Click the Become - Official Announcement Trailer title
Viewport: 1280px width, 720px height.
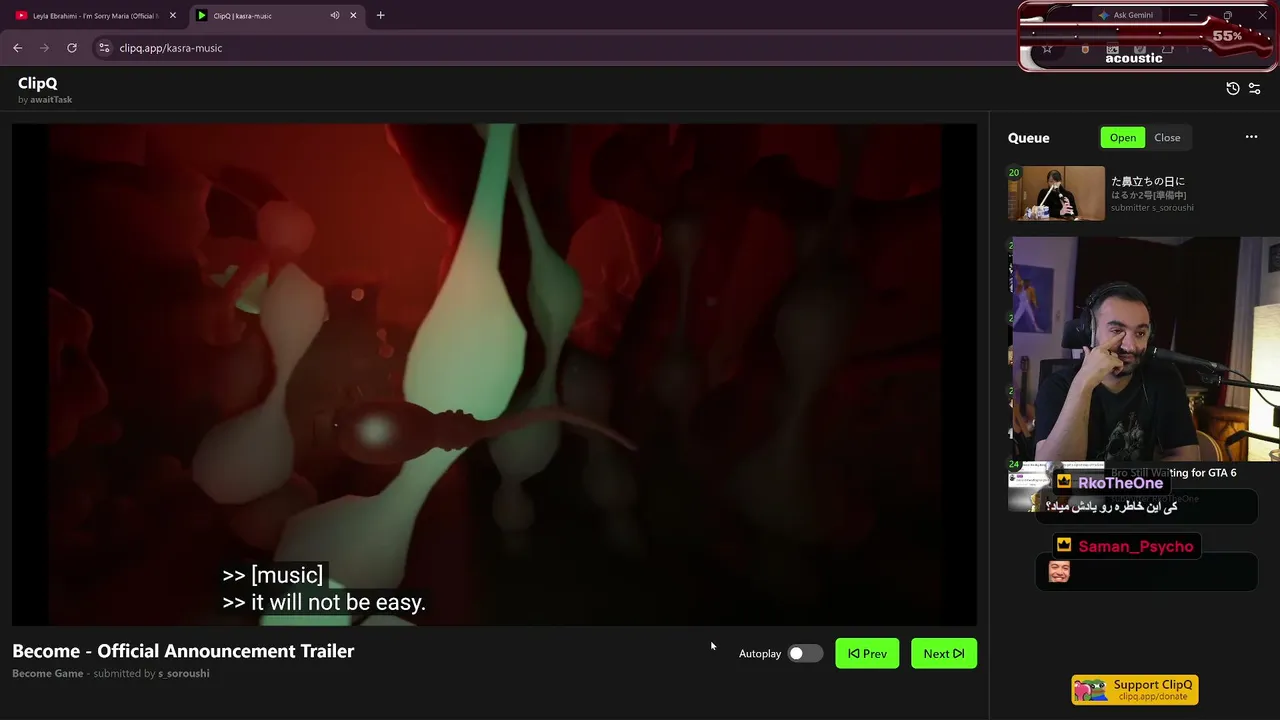click(x=183, y=651)
